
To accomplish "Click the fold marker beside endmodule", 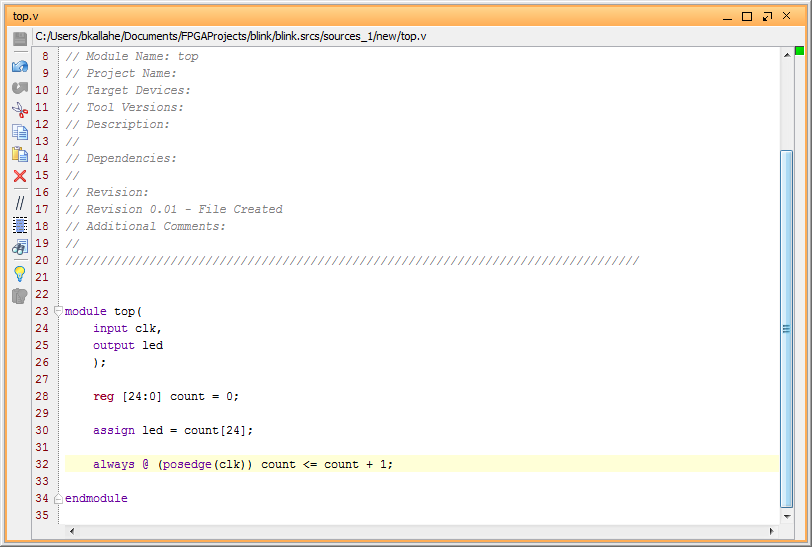I will [x=59, y=498].
